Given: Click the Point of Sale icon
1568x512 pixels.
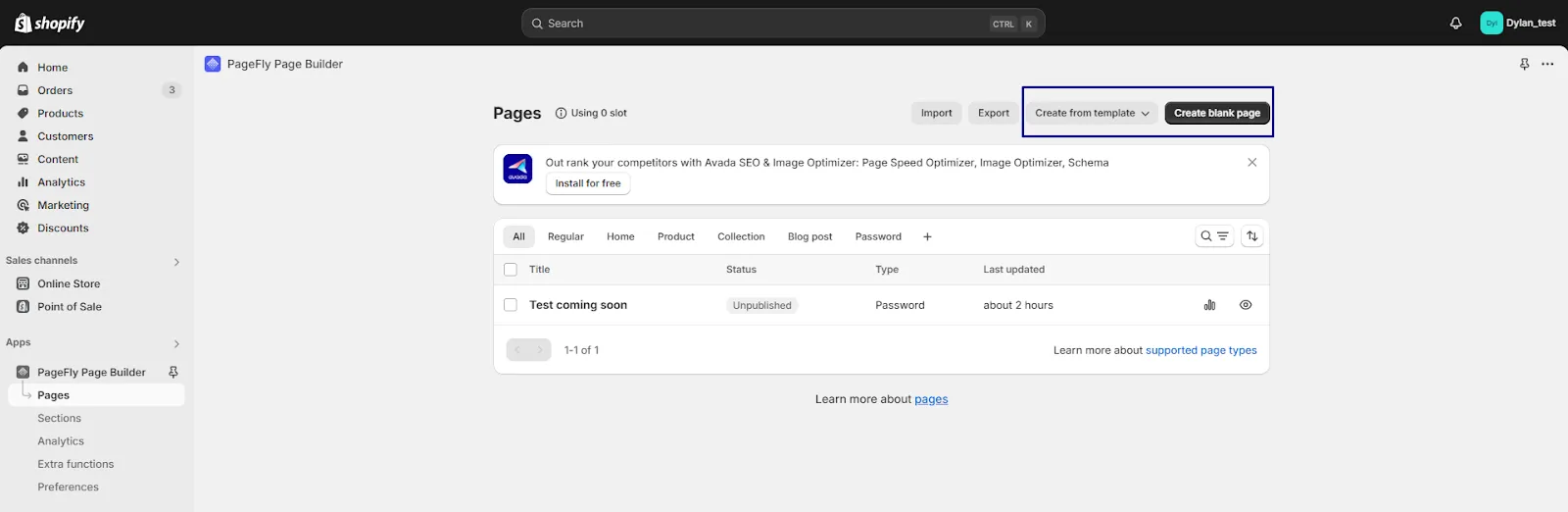Looking at the screenshot, I should click(x=23, y=306).
